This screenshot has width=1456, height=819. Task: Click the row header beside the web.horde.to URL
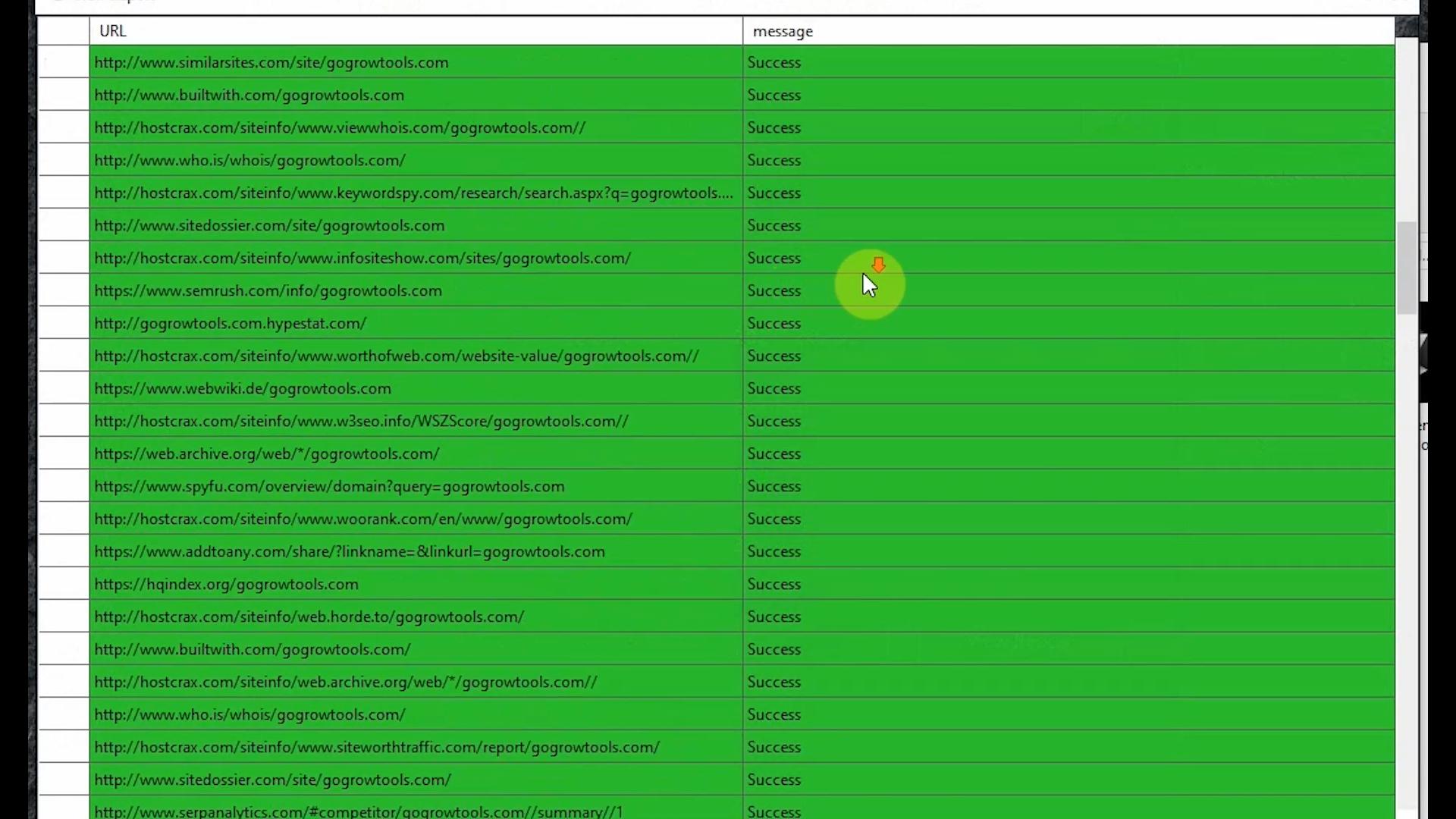pyautogui.click(x=64, y=617)
